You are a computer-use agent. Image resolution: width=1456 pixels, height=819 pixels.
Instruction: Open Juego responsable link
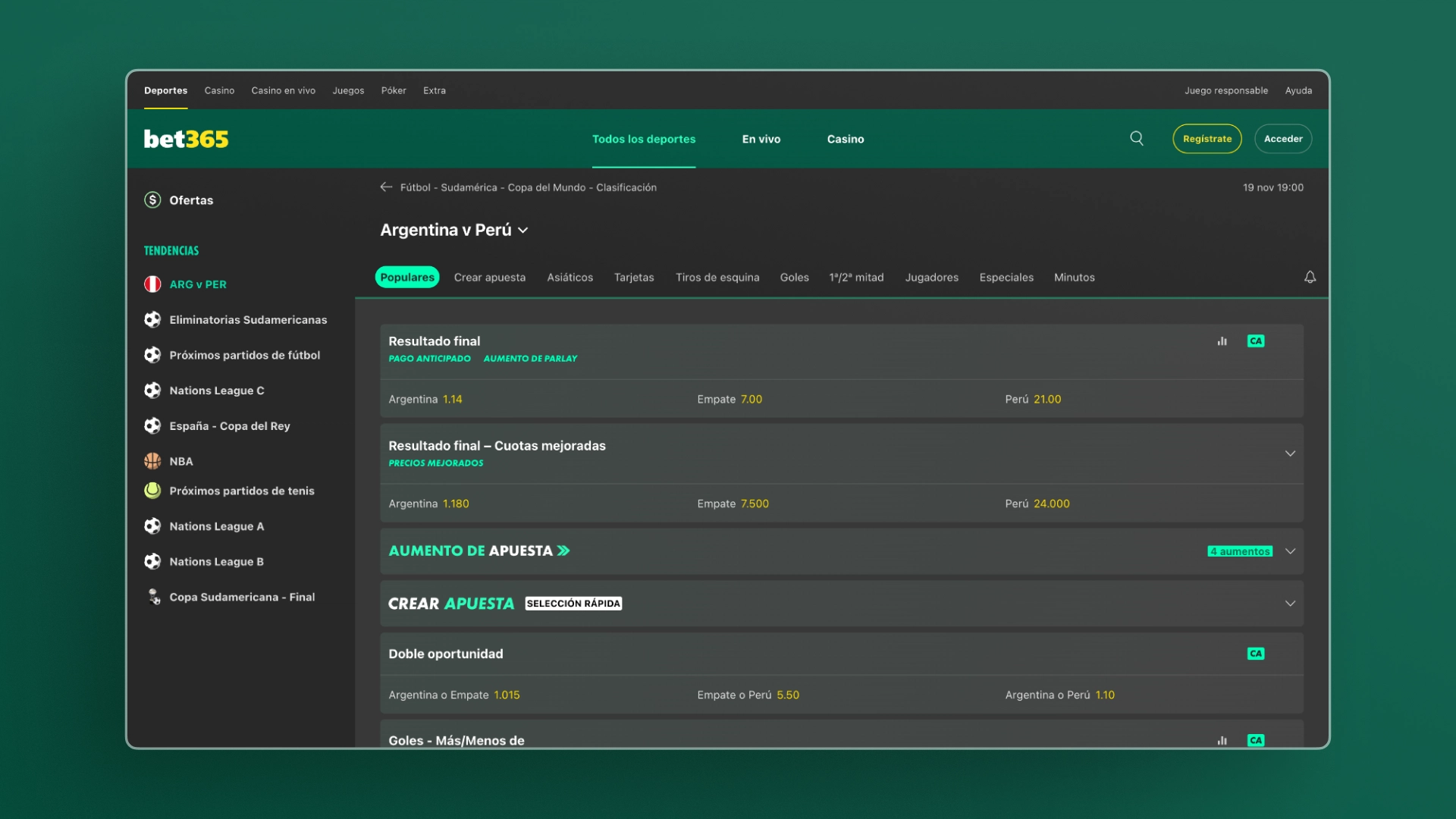pyautogui.click(x=1226, y=90)
